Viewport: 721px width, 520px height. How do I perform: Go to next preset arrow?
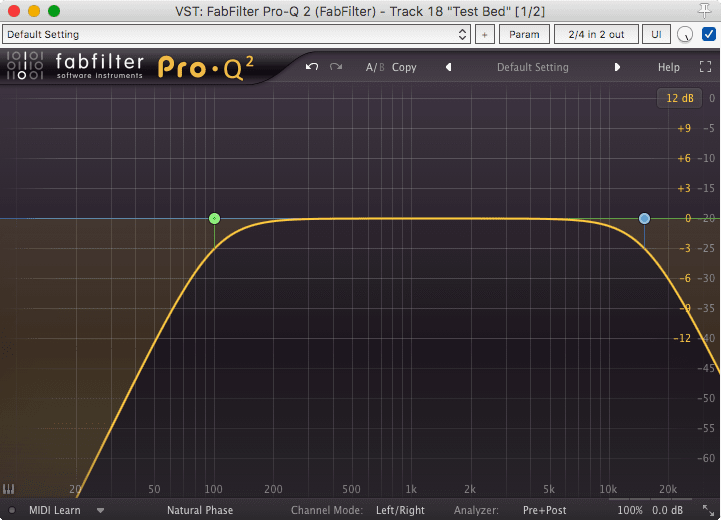pos(617,68)
